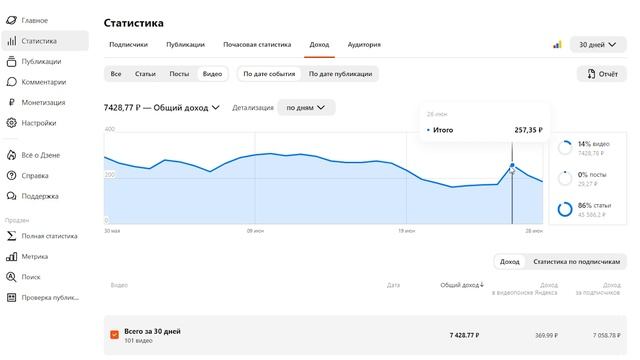The width and height of the screenshot is (640, 360).
Task: Click the 7 428,77 ₽ total income cell
Action: (464, 335)
